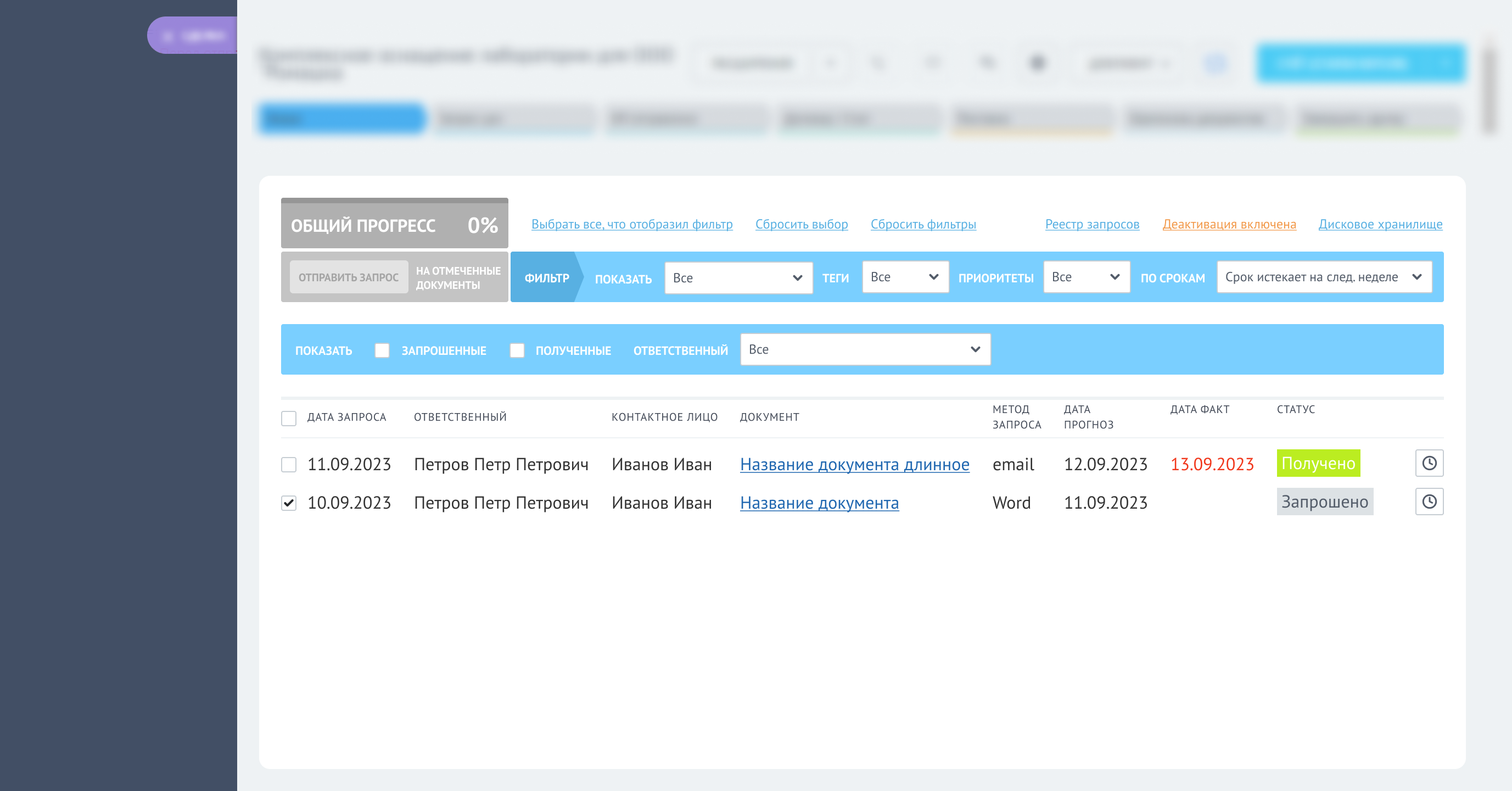Click clock icon in Получено row
The height and width of the screenshot is (791, 1512).
(1429, 463)
